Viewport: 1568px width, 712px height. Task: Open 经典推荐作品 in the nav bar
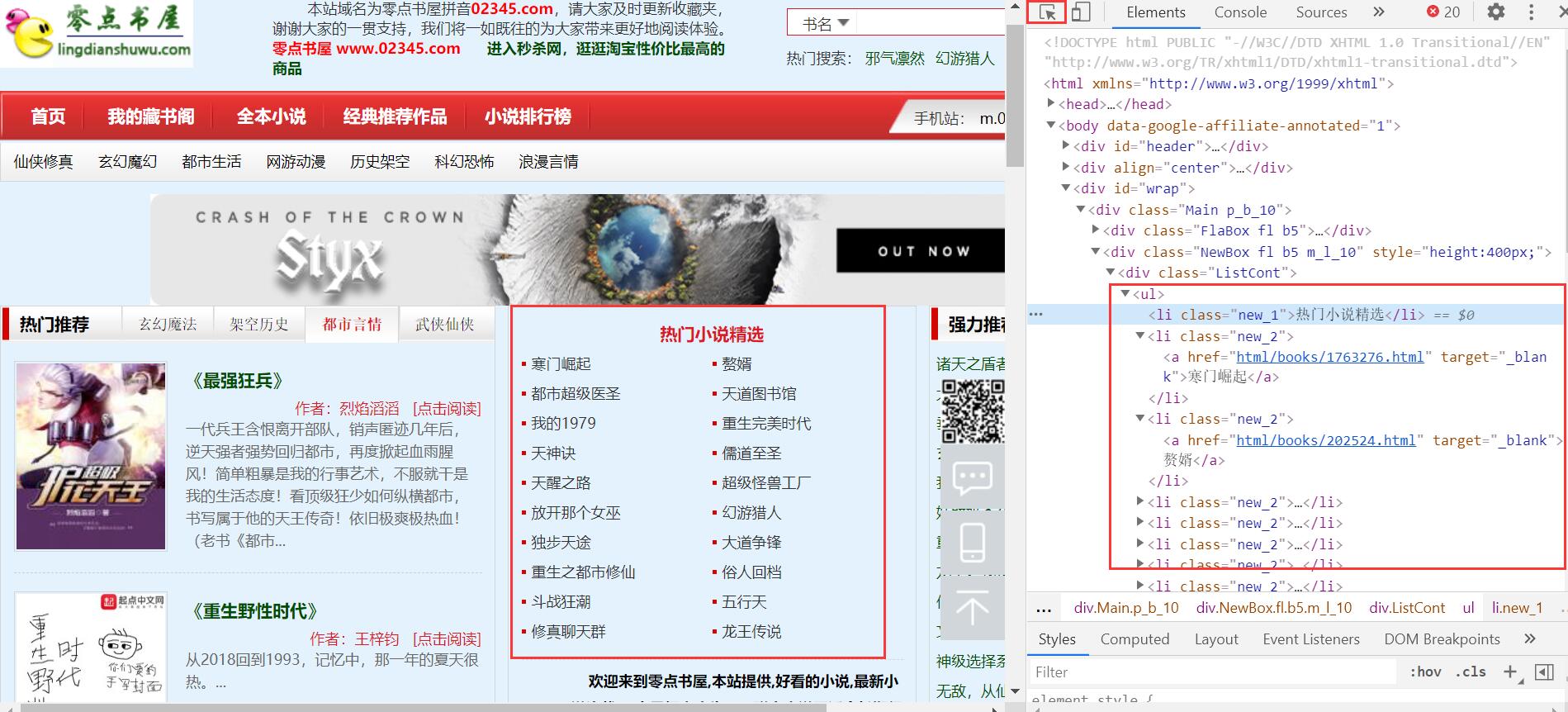pyautogui.click(x=395, y=116)
